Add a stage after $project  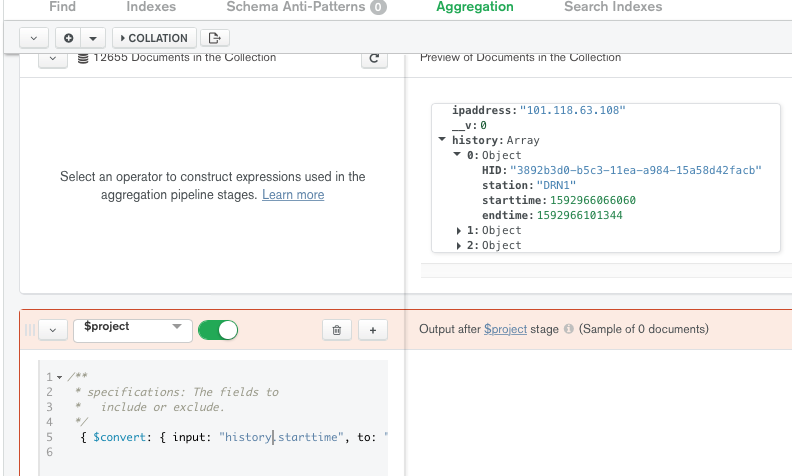pyautogui.click(x=372, y=330)
